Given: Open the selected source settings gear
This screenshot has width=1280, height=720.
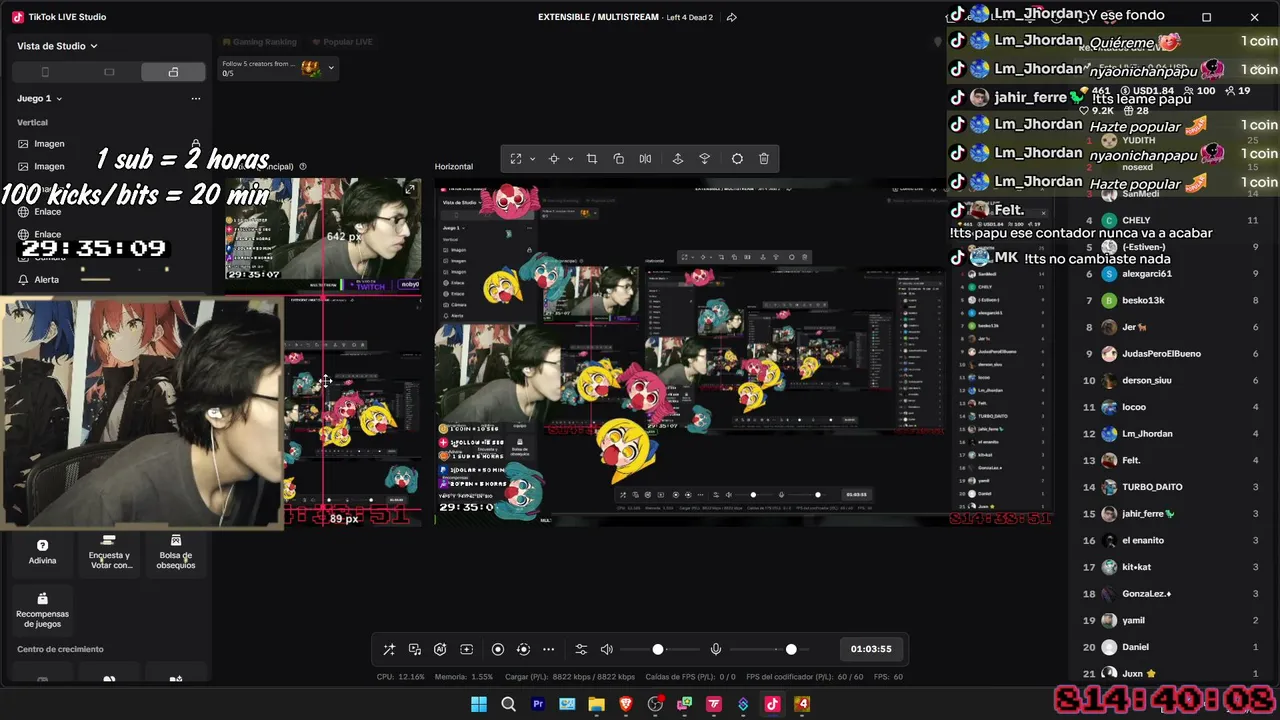Looking at the screenshot, I should pos(737,159).
